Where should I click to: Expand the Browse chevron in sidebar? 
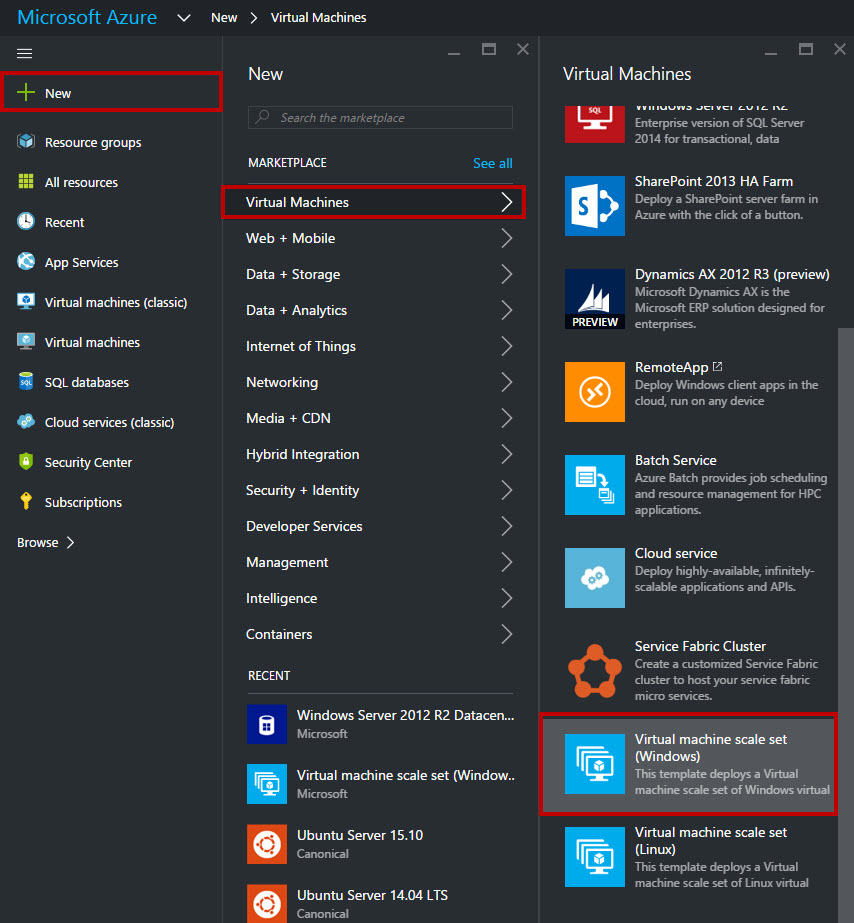[x=71, y=542]
